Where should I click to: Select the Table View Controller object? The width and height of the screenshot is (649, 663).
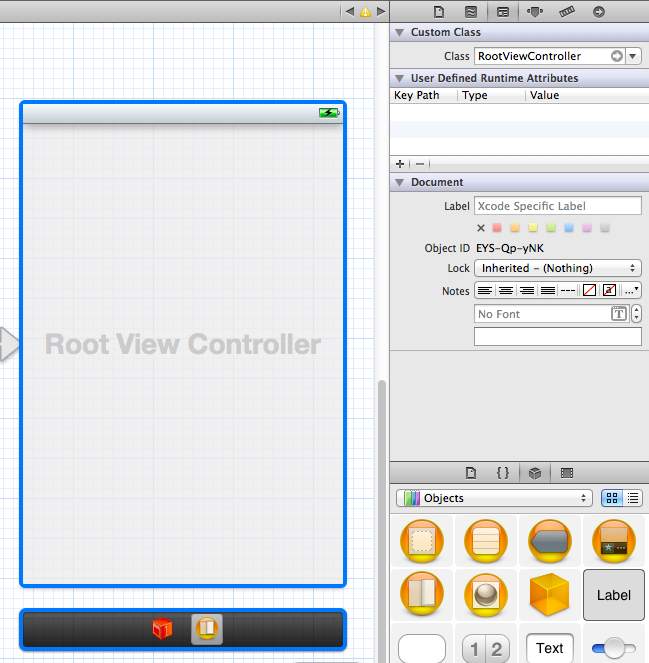click(x=486, y=541)
